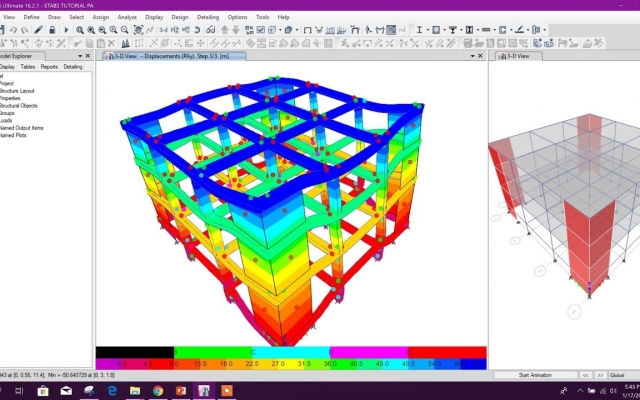
Task: Select Structural Objects in explorer tree
Action: point(18,105)
